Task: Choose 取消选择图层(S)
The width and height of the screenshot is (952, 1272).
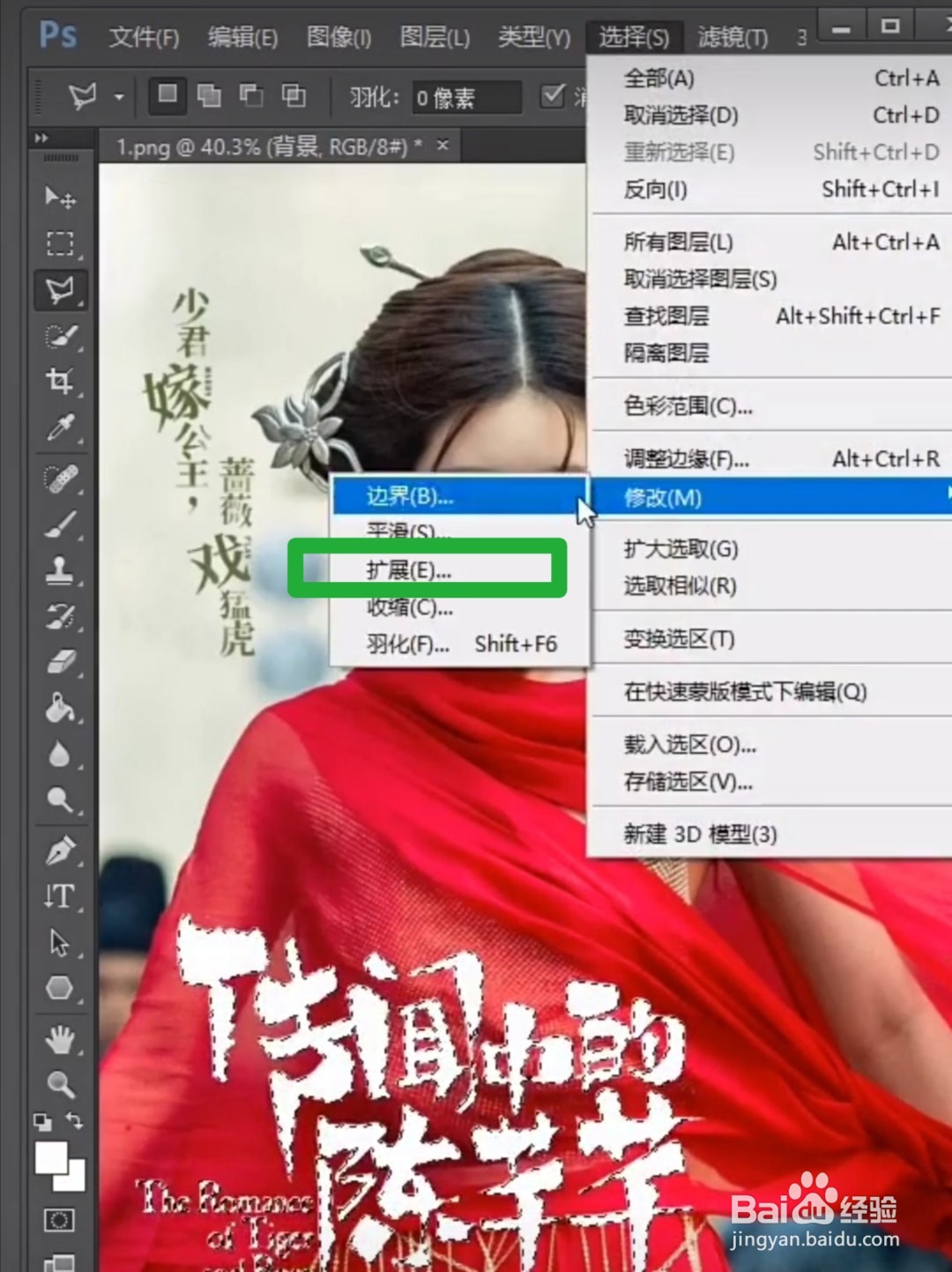Action: (x=770, y=279)
